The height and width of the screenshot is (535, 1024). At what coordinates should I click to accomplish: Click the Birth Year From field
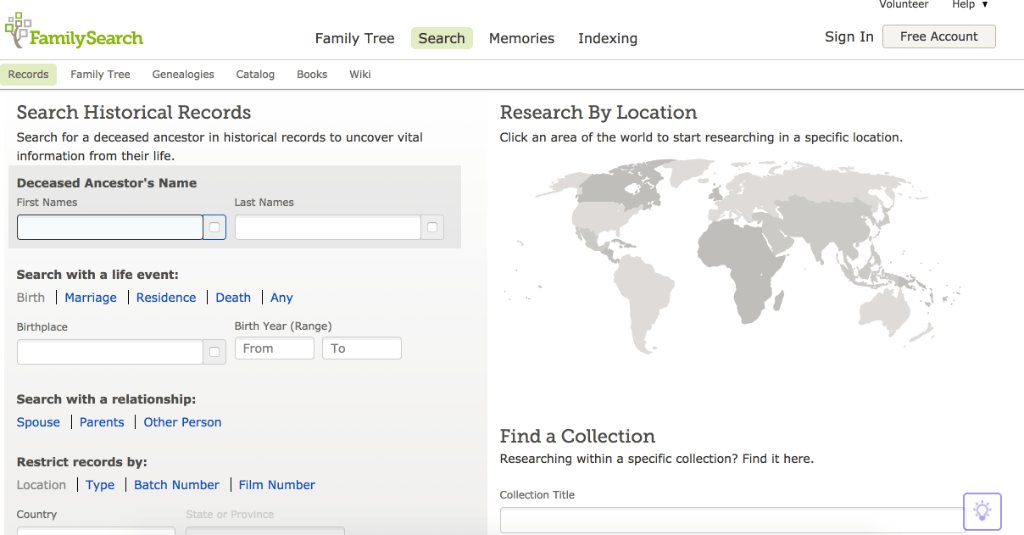pyautogui.click(x=274, y=348)
